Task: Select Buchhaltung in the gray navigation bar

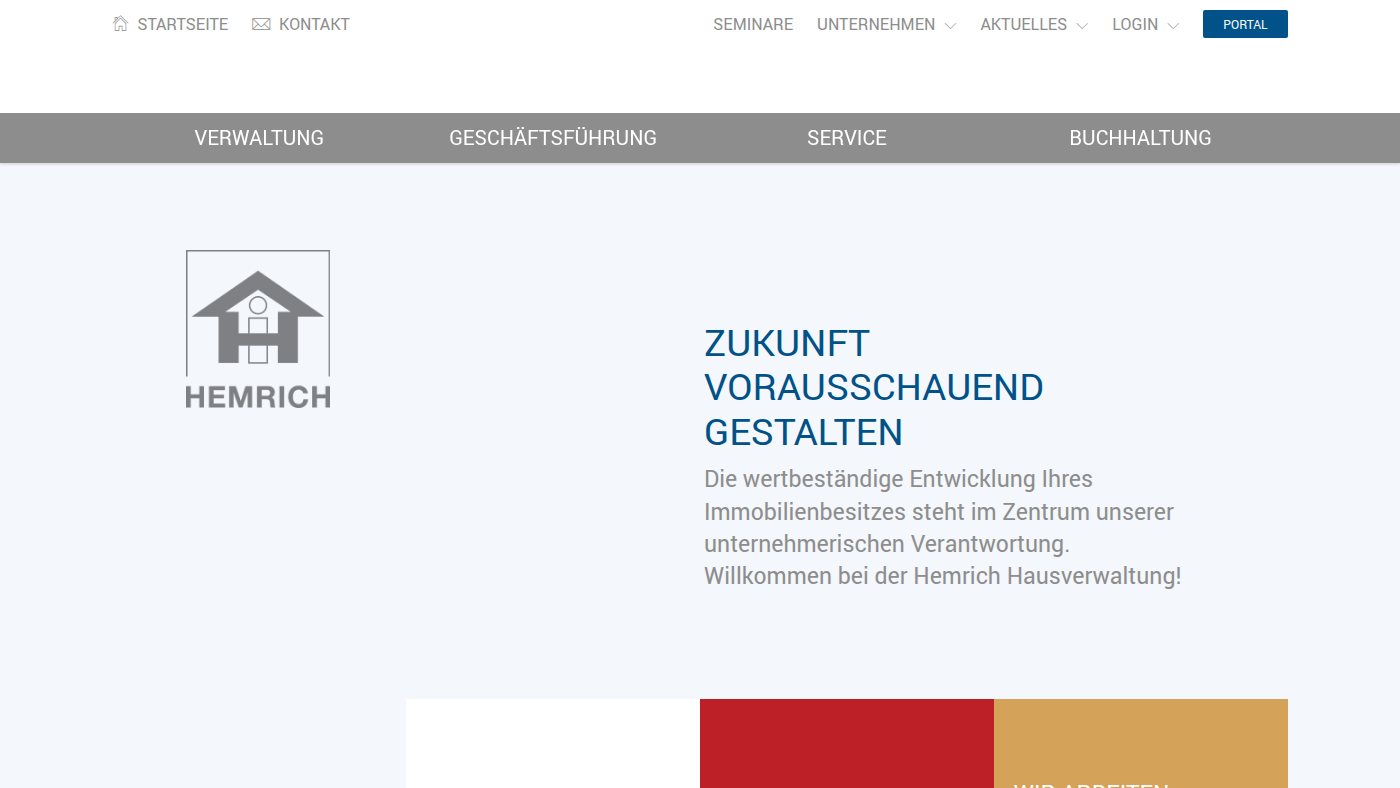Action: point(1140,138)
